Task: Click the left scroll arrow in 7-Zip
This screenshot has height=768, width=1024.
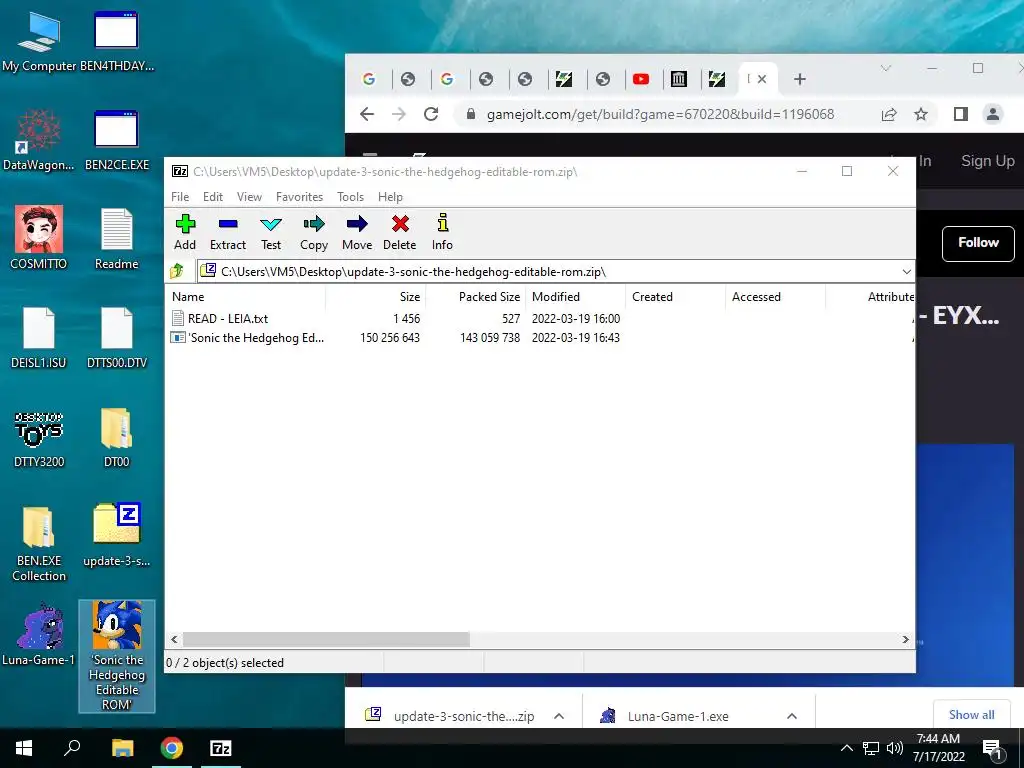Action: [x=174, y=639]
